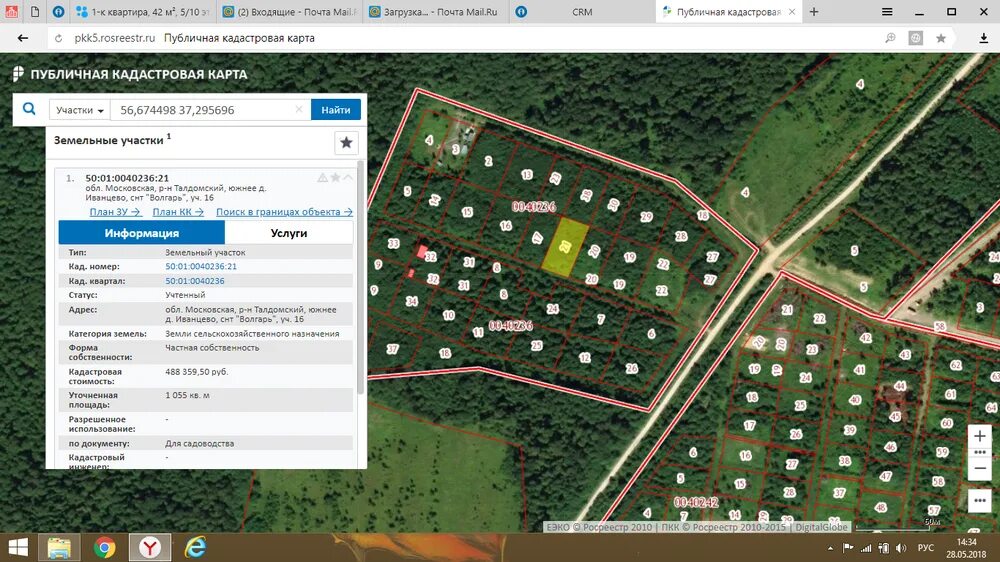Zoom out the map with minus button
The height and width of the screenshot is (562, 1000).
click(980, 468)
